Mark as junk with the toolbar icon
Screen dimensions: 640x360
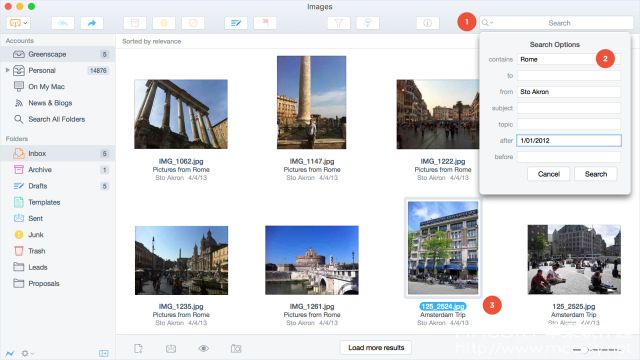click(164, 23)
